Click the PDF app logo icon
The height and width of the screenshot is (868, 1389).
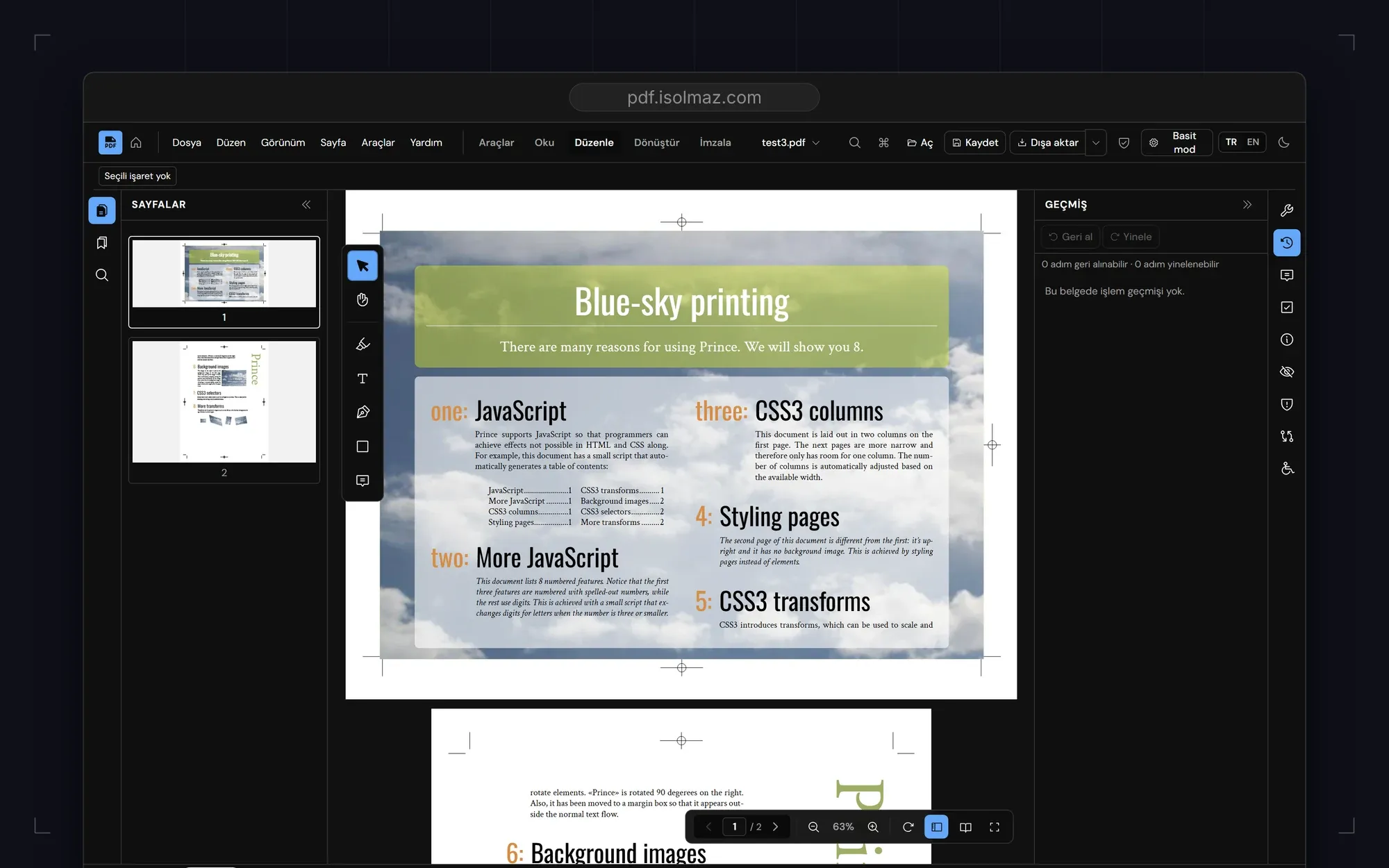point(110,142)
